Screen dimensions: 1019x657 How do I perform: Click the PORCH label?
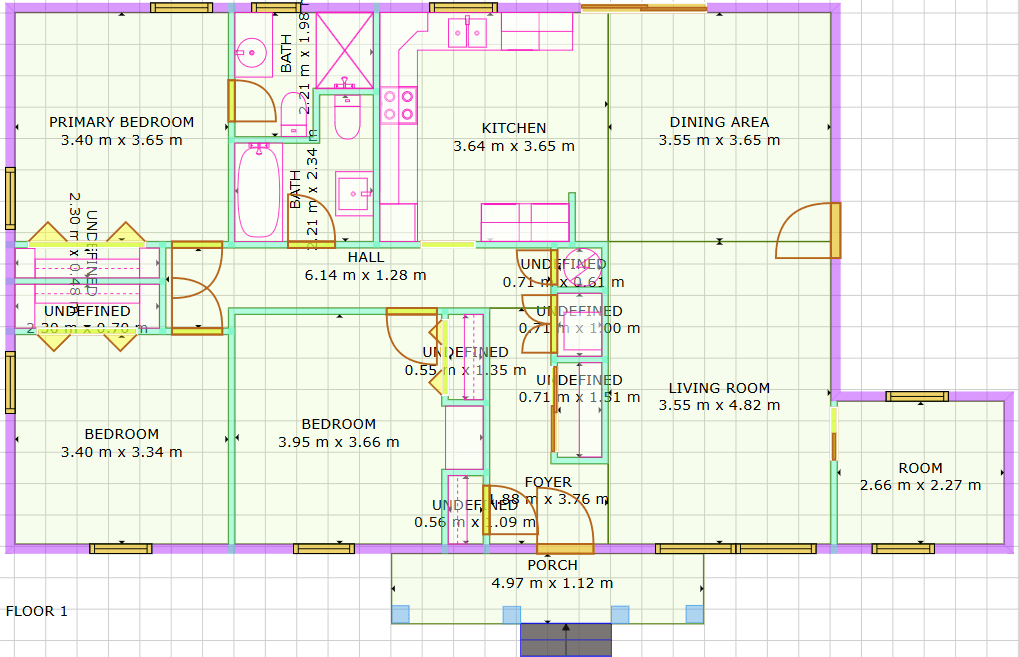552,565
